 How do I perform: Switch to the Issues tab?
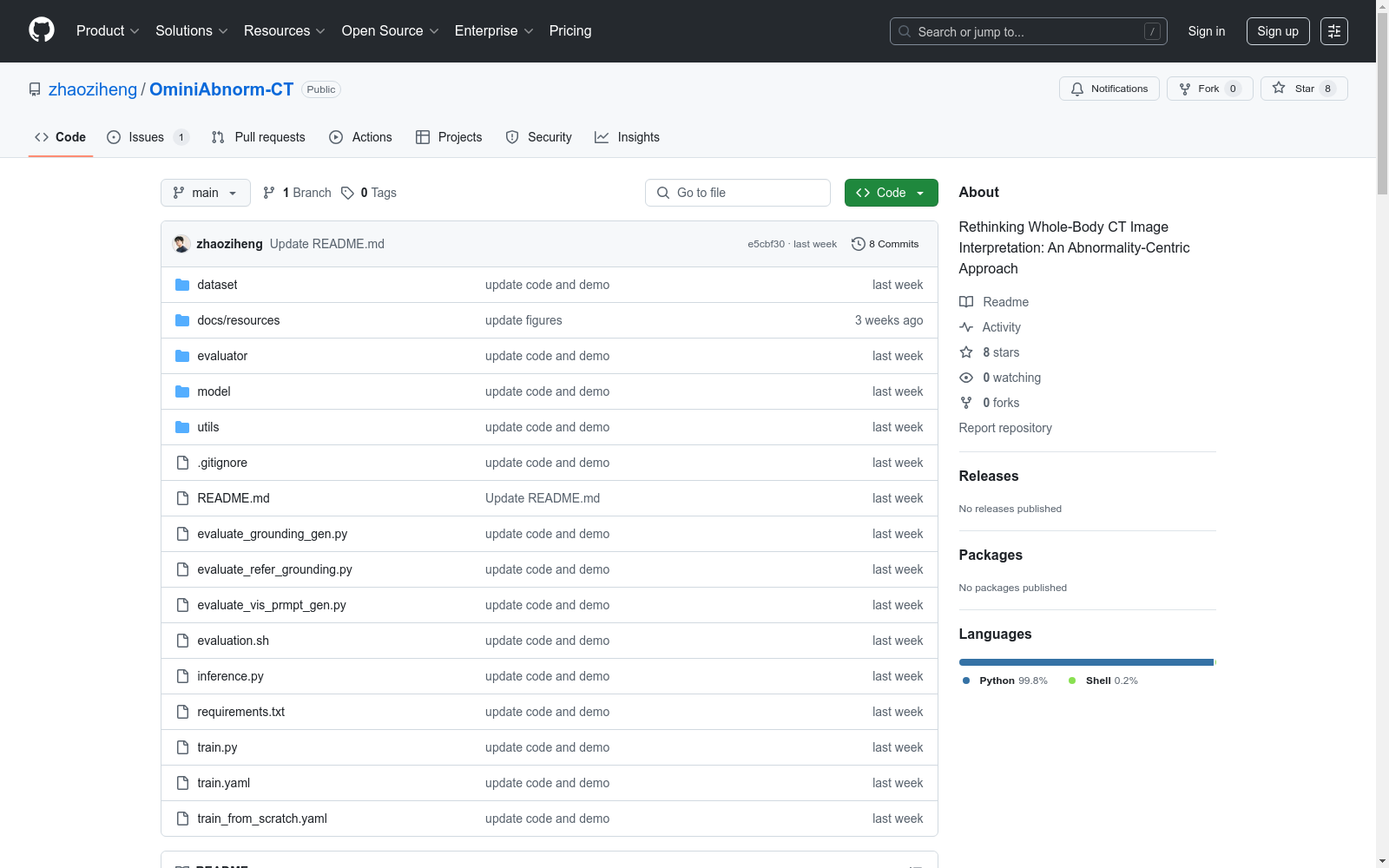[x=147, y=137]
